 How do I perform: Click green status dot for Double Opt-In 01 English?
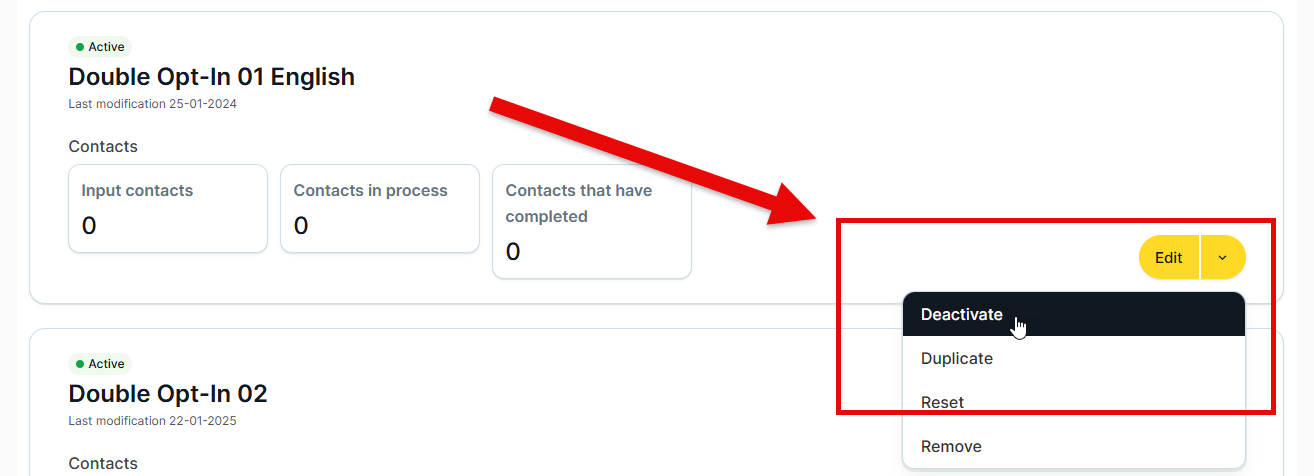[x=80, y=47]
